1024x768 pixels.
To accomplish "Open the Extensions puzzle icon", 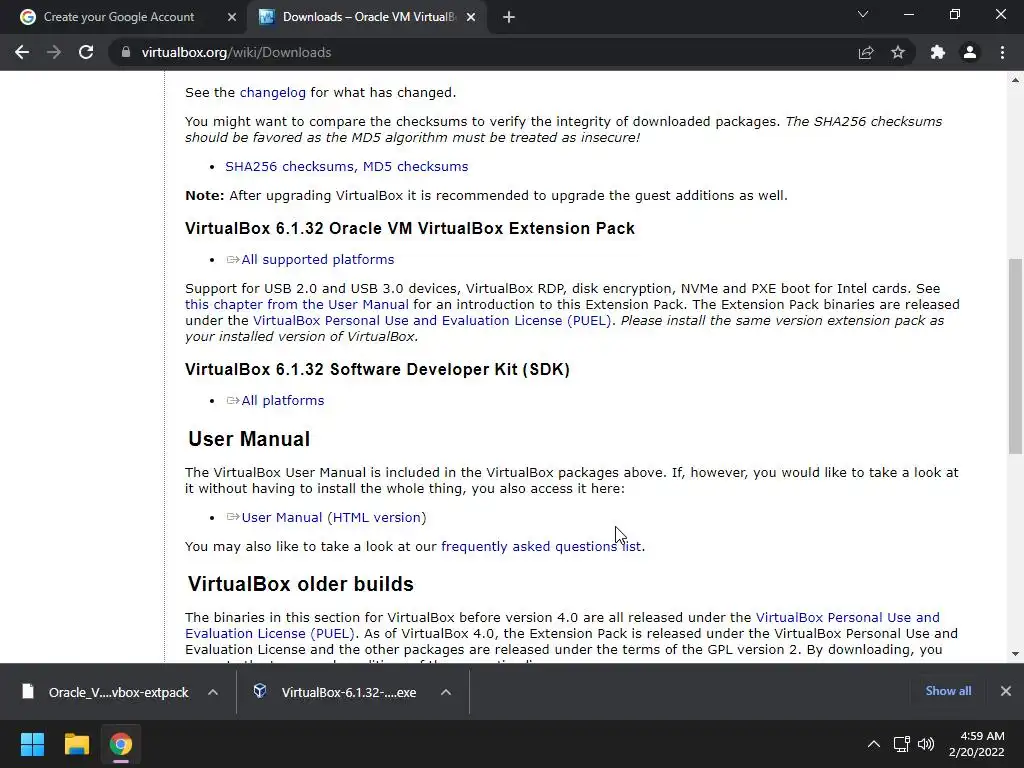I will [938, 52].
